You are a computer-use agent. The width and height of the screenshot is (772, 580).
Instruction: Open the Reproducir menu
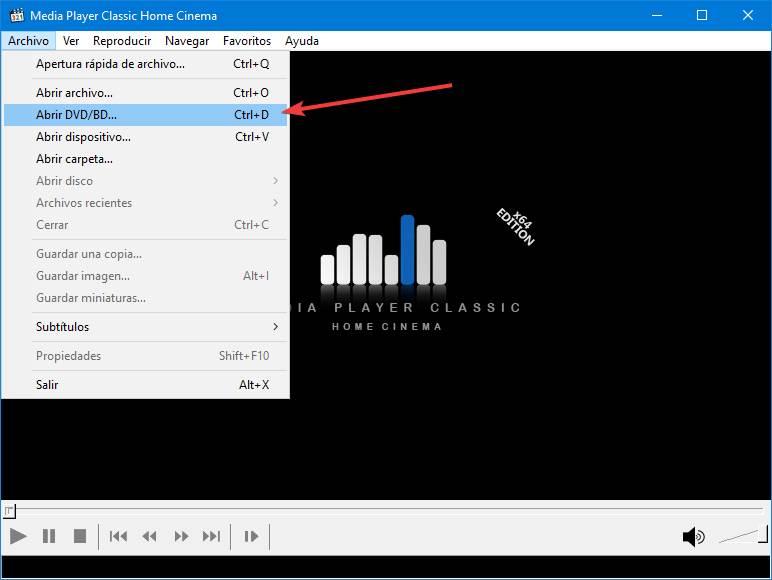click(x=122, y=41)
